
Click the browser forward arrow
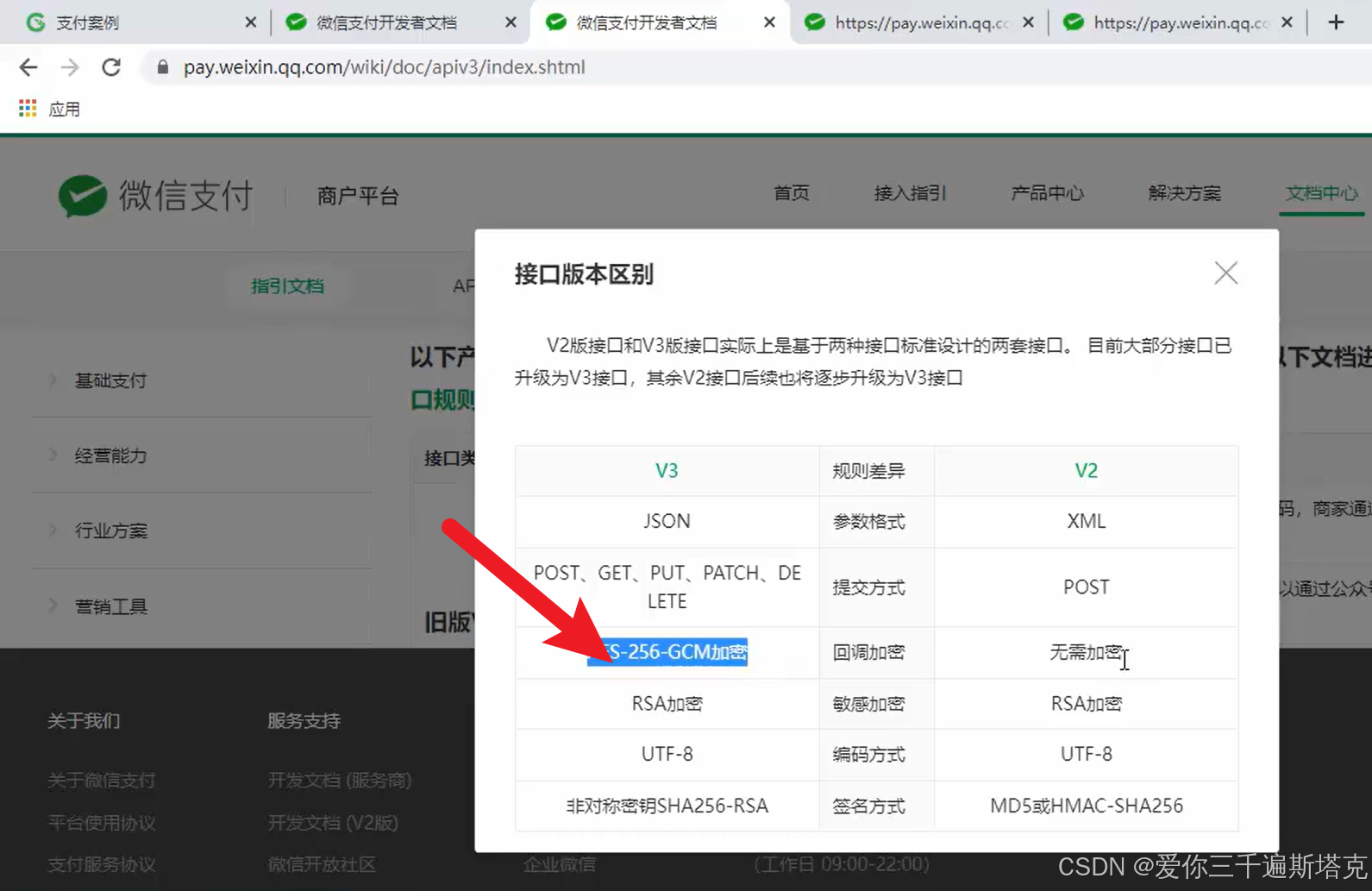(x=70, y=67)
